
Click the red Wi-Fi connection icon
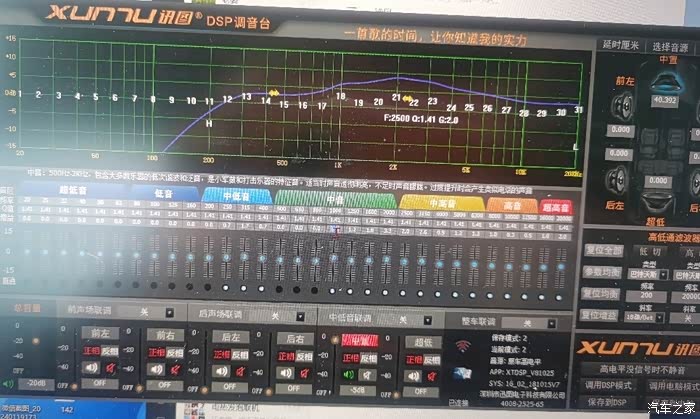coord(463,346)
